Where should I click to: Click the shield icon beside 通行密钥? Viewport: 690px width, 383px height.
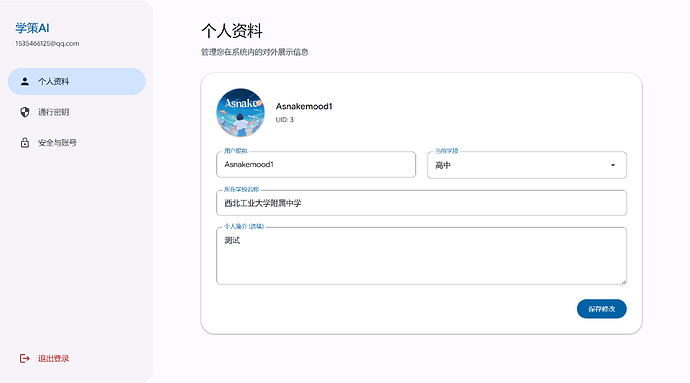[x=25, y=112]
